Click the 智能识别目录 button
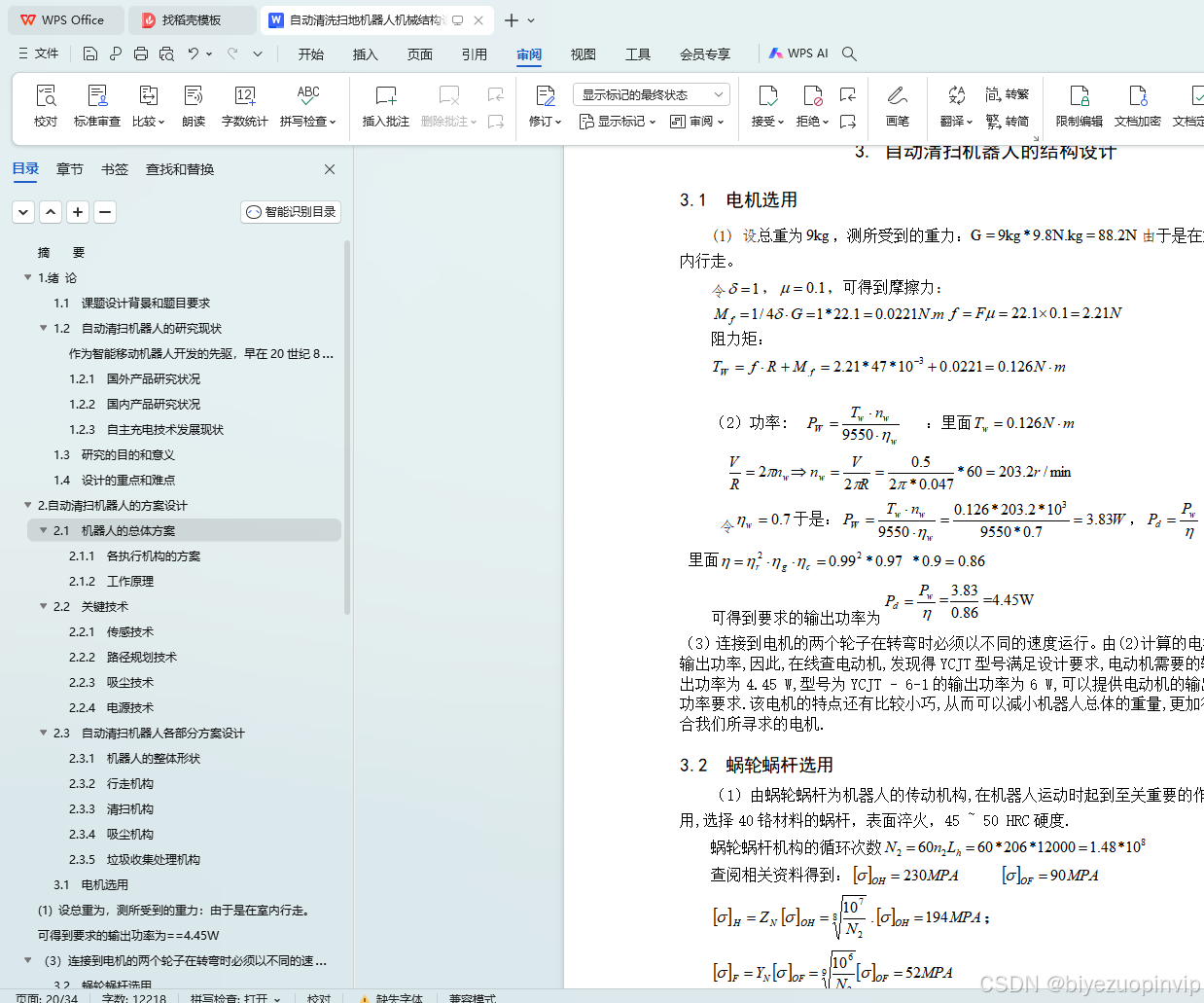The width and height of the screenshot is (1204, 1003). [291, 211]
